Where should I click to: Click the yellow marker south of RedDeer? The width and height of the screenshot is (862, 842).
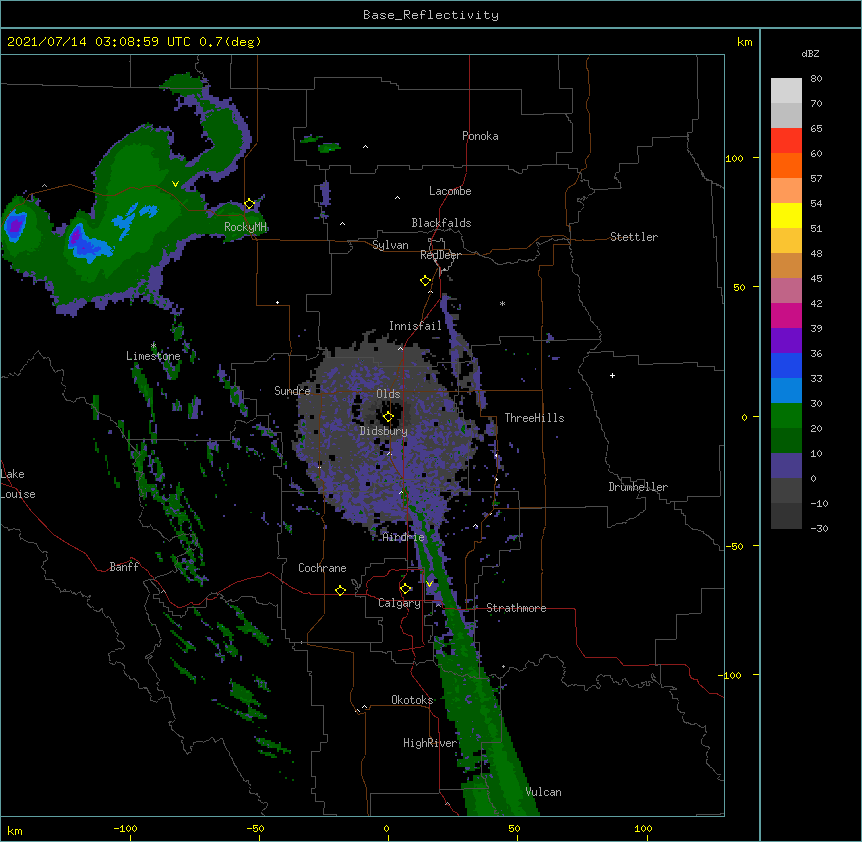tap(426, 281)
